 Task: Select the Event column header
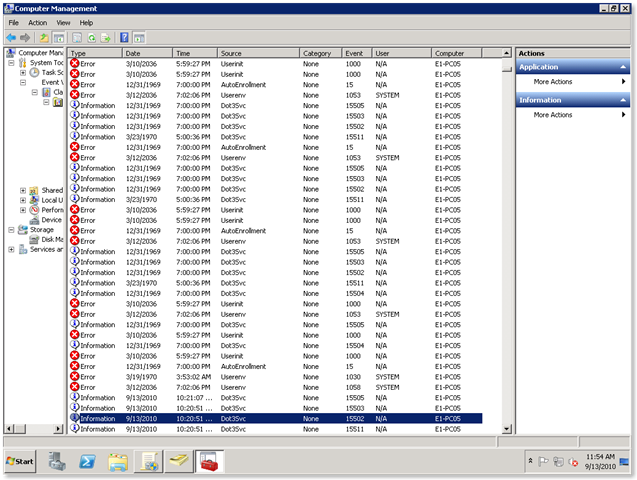coord(355,52)
